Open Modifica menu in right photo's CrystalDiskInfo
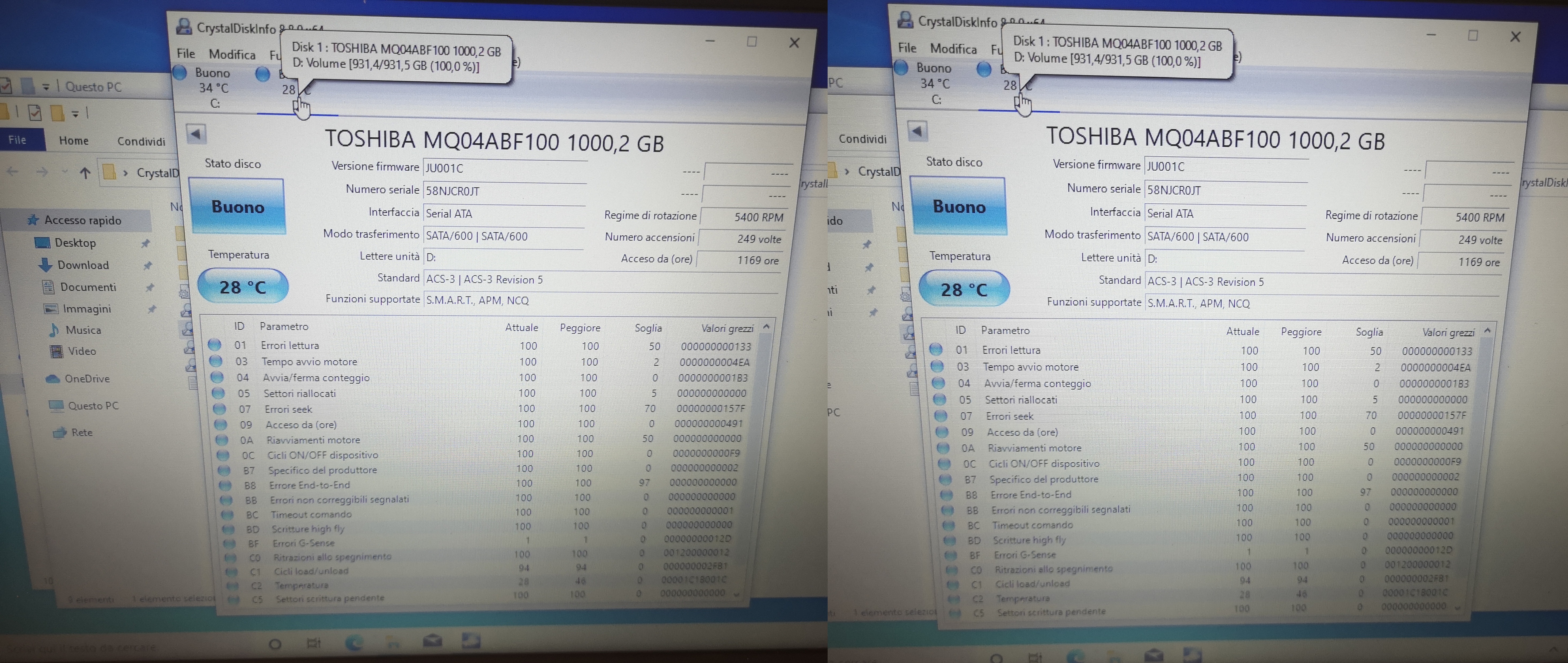This screenshot has height=663, width=1568. 953,49
